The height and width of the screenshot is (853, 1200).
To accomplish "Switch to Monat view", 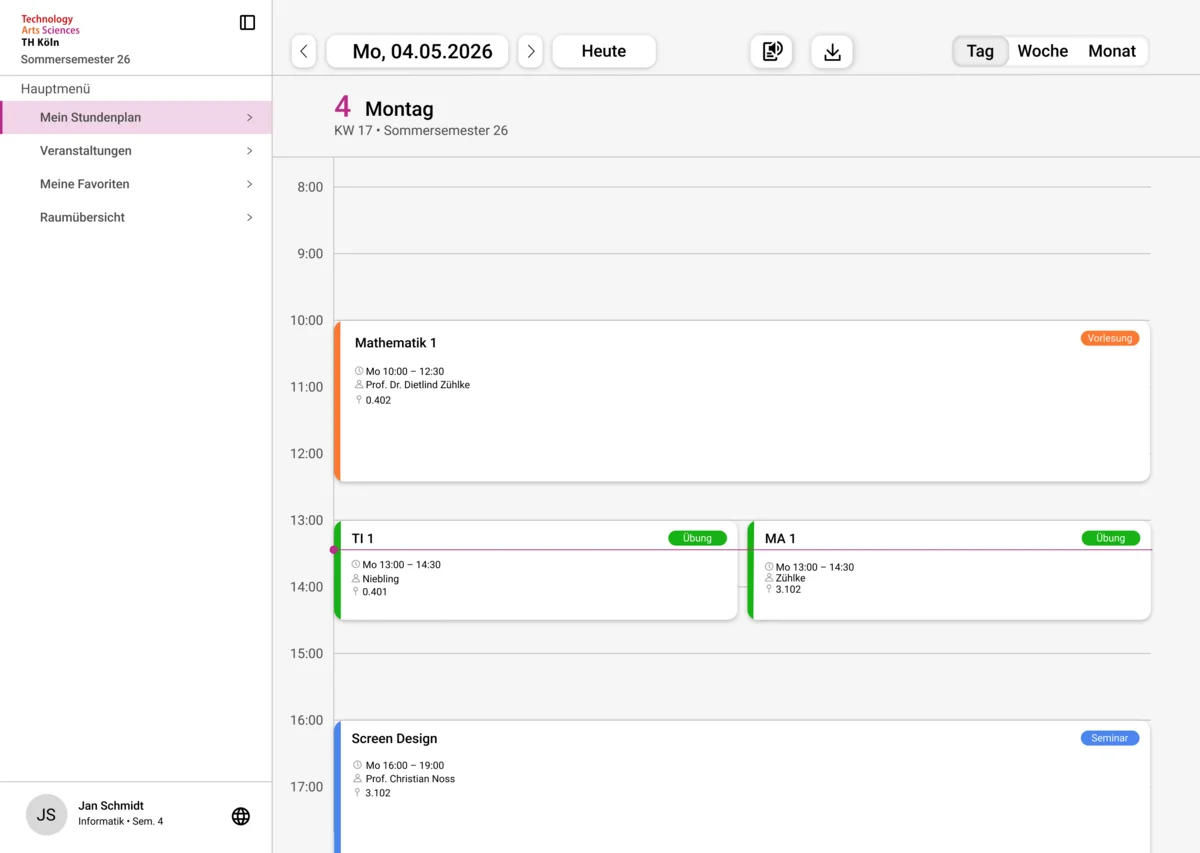I will (x=1111, y=51).
